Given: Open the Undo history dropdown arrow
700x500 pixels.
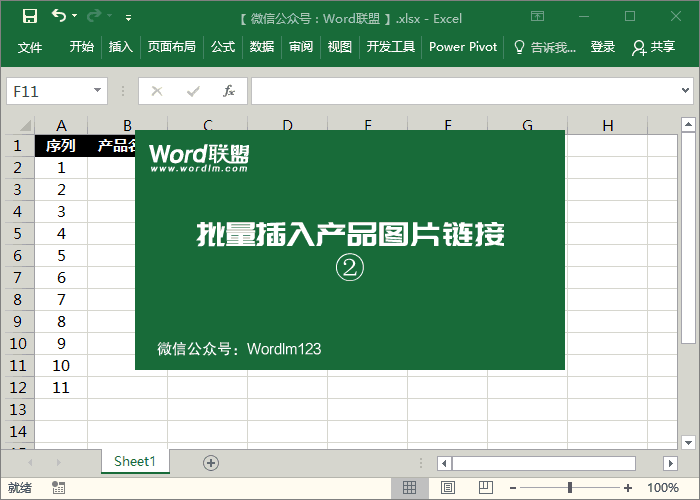Looking at the screenshot, I should click(x=76, y=18).
